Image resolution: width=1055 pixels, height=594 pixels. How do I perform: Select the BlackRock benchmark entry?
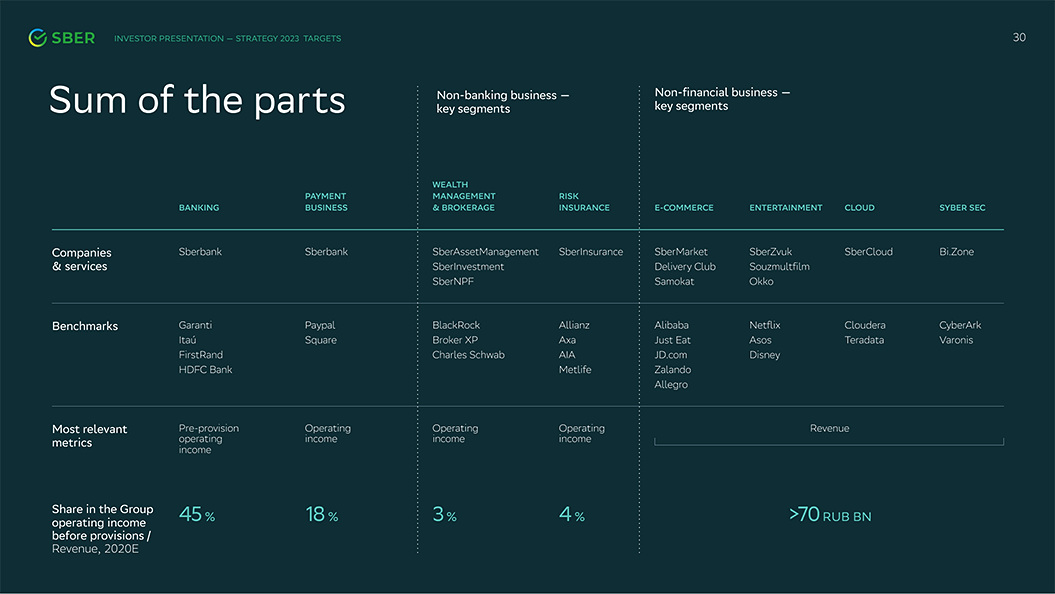click(x=456, y=325)
